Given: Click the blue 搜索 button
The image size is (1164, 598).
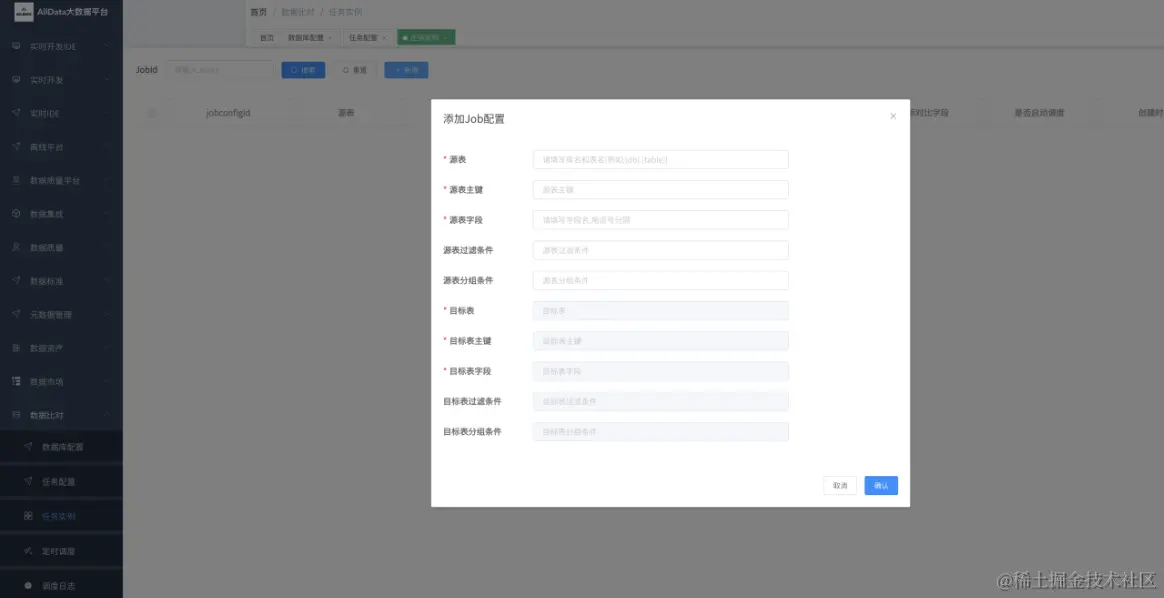Looking at the screenshot, I should click(x=303, y=70).
